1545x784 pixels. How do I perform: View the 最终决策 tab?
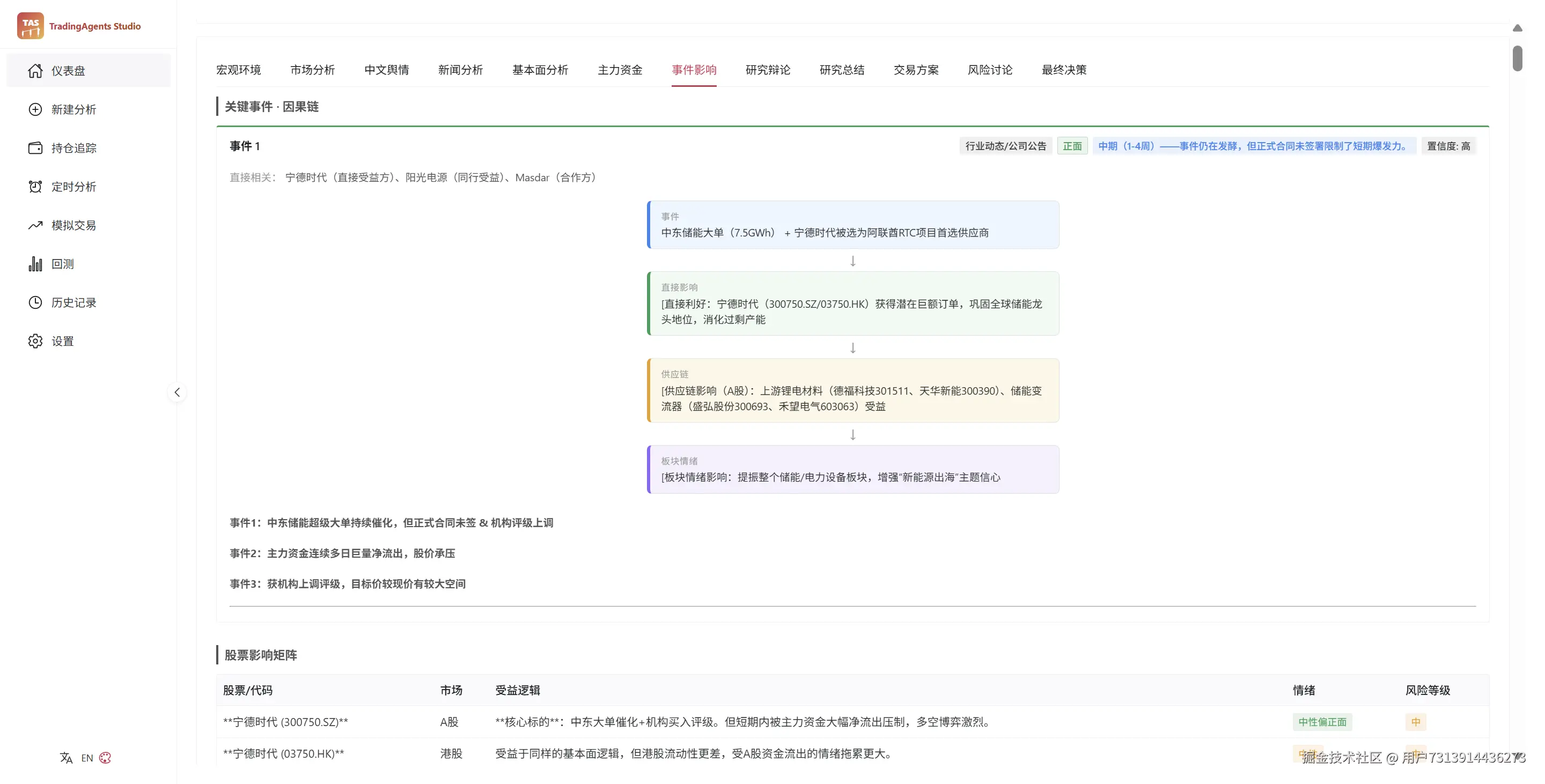[1063, 70]
